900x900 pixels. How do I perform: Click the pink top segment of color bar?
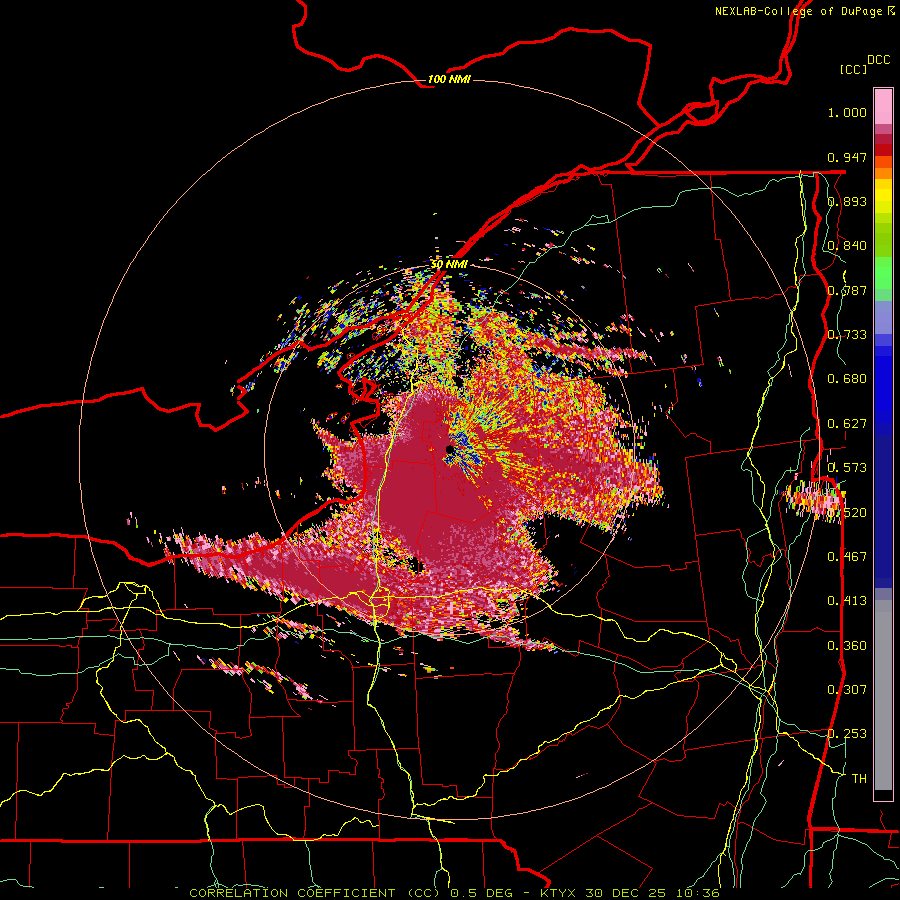pyautogui.click(x=883, y=107)
